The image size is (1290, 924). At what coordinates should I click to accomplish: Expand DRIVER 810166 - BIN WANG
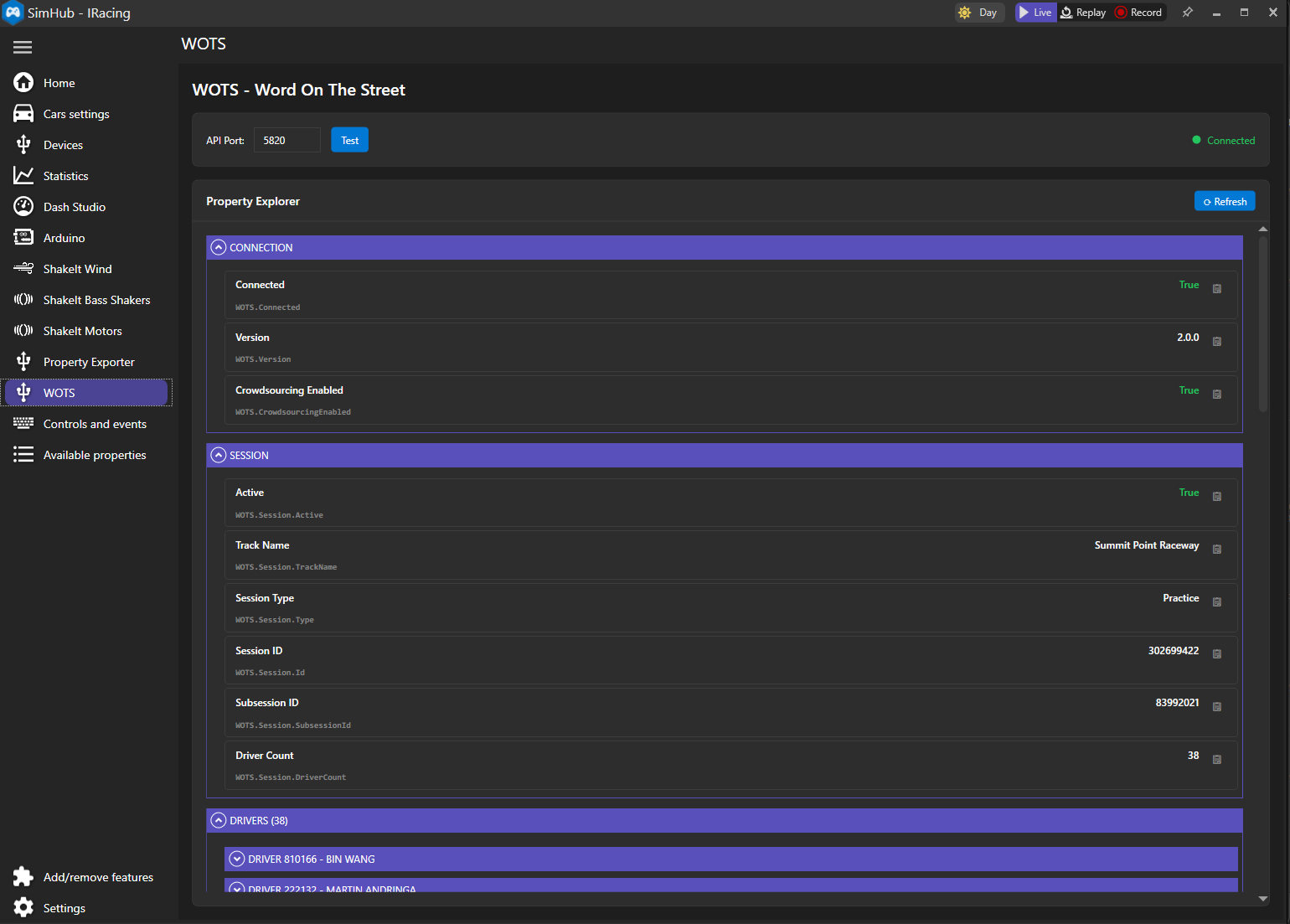236,859
